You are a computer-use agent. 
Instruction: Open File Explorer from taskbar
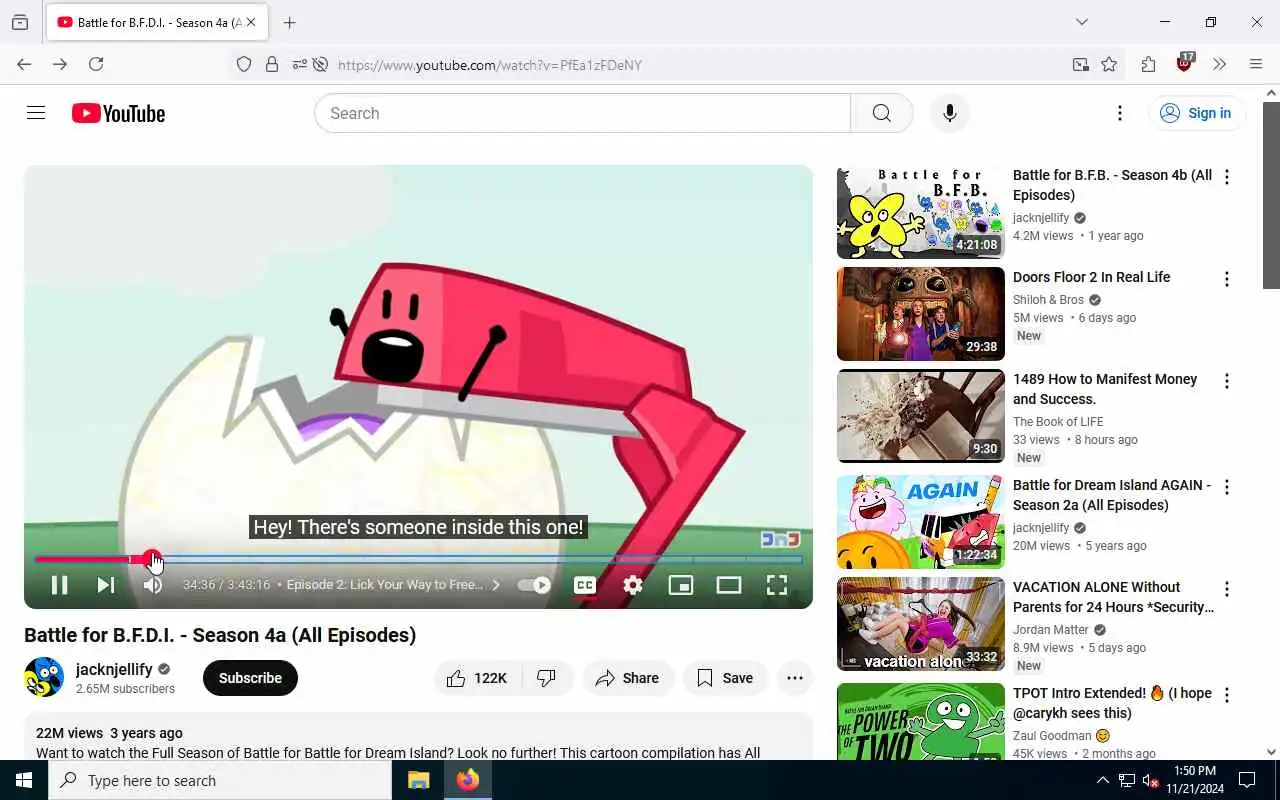[418, 780]
